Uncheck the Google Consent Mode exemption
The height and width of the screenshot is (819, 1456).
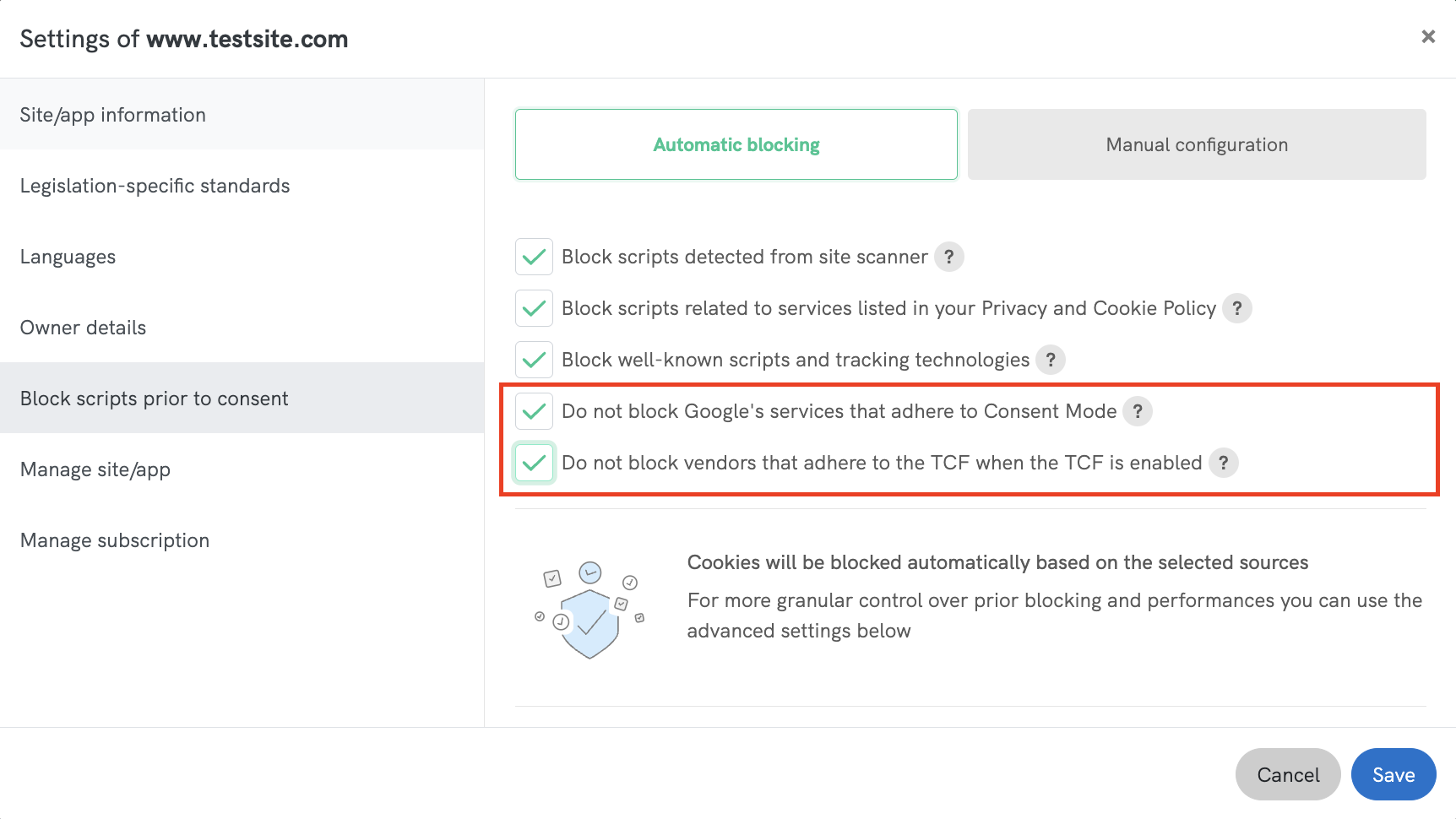(534, 411)
